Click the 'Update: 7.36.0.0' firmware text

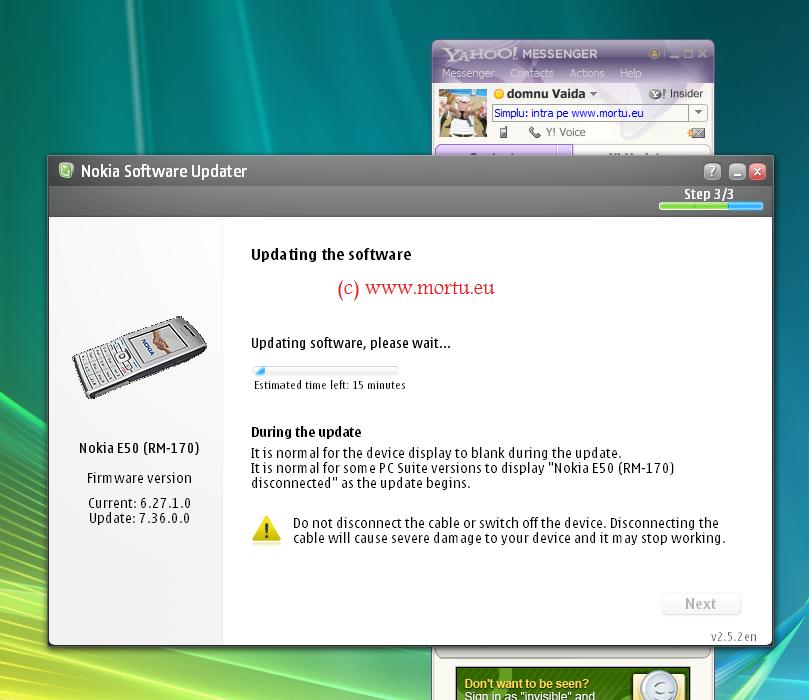pos(139,518)
